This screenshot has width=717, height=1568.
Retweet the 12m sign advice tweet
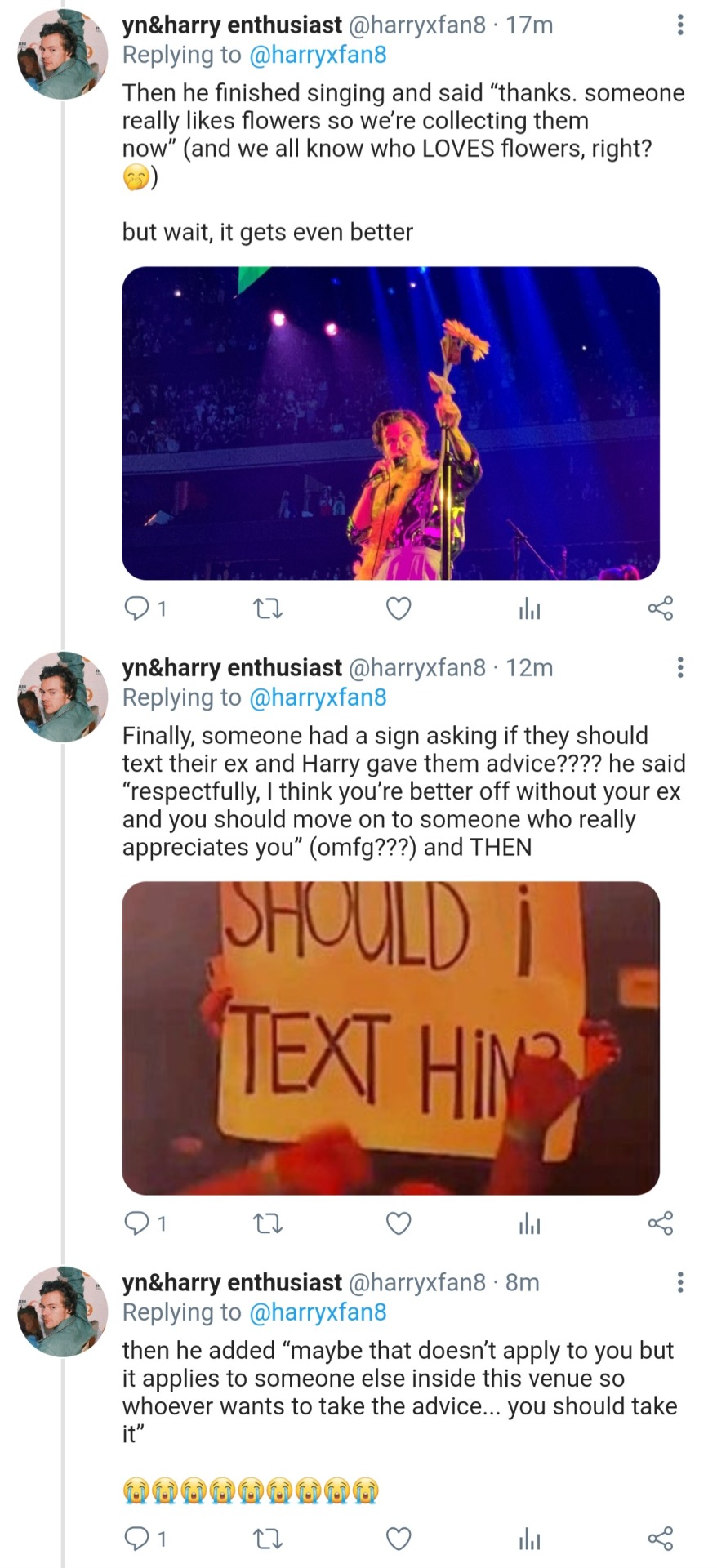pos(267,1223)
